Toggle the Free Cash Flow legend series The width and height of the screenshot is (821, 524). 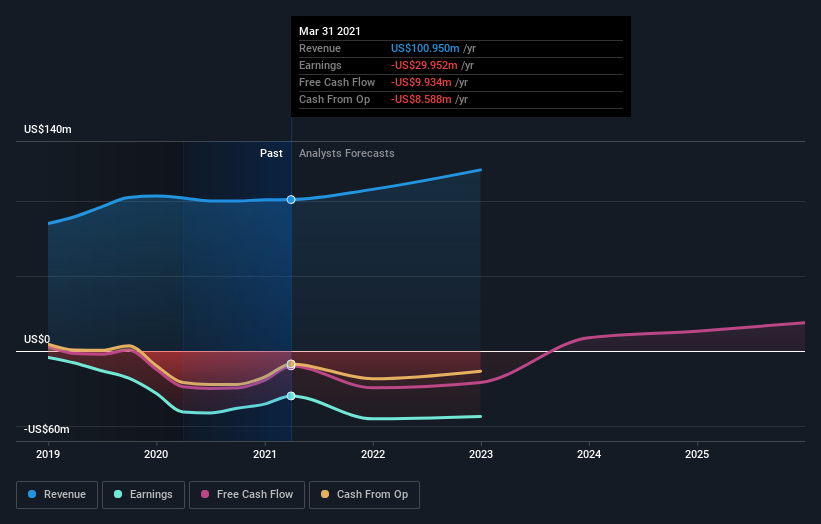pyautogui.click(x=247, y=494)
